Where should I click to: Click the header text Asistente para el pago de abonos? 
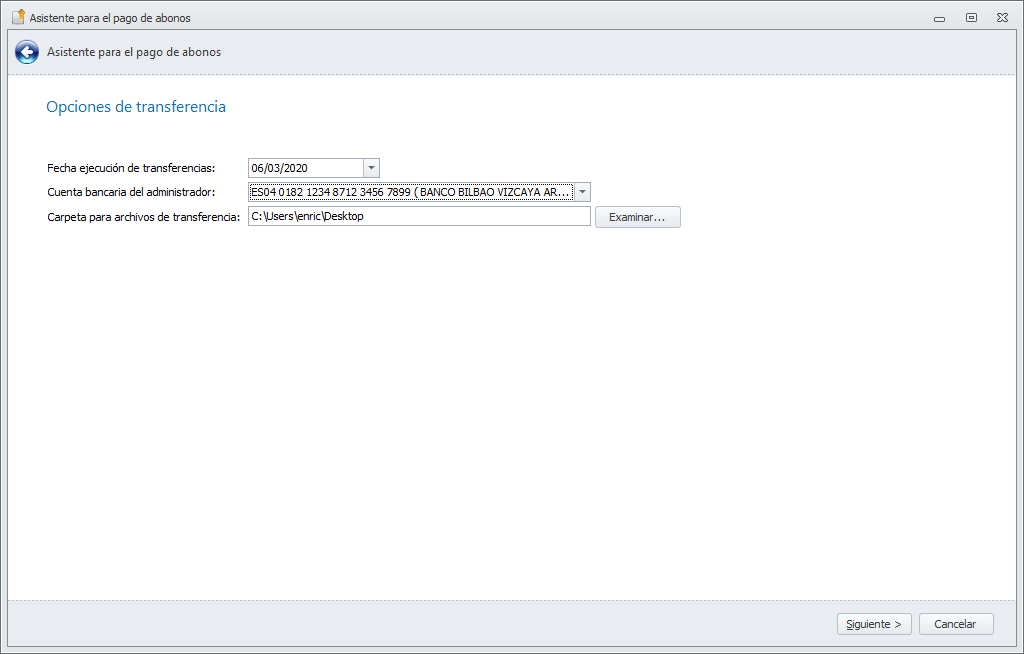(134, 52)
